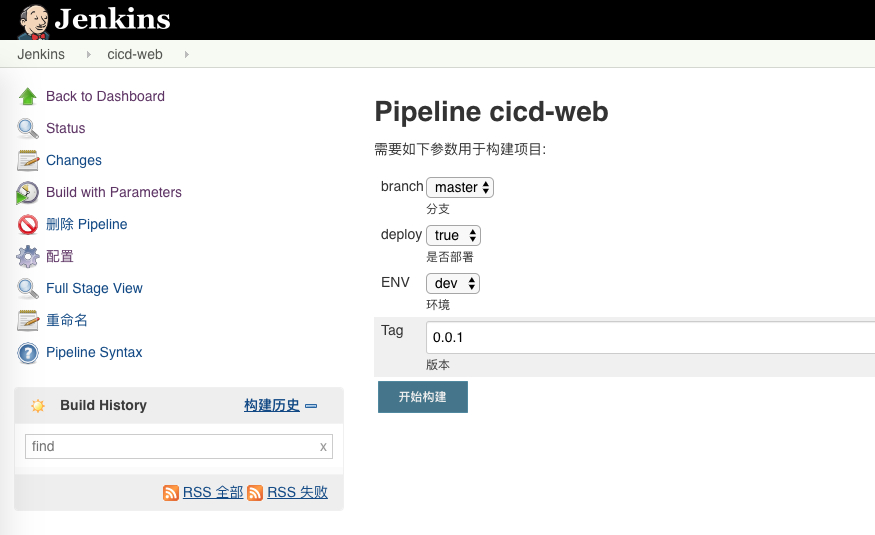
Task: Click the red delete Pipeline icon
Action: pos(28,225)
